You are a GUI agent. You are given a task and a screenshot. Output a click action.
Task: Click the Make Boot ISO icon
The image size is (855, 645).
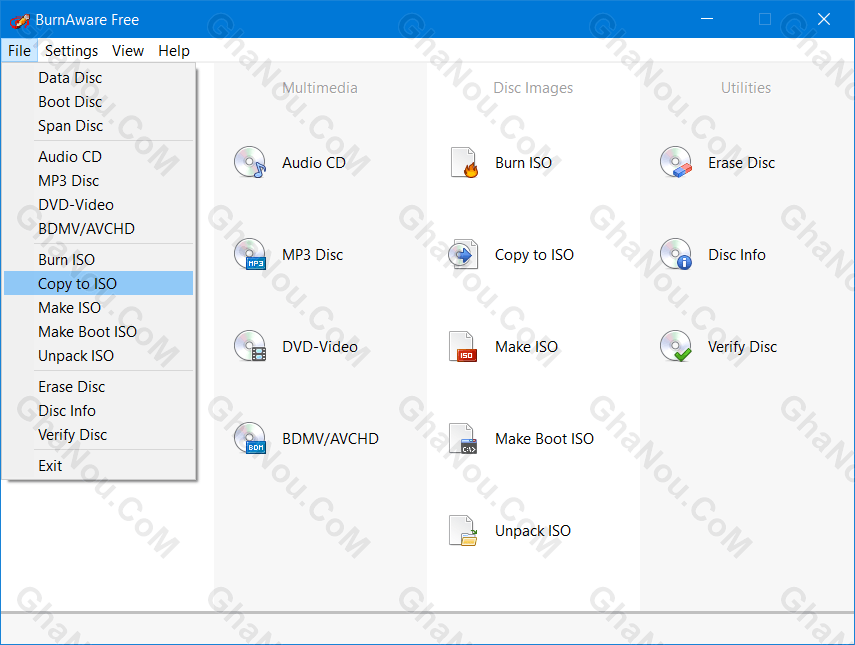tap(463, 438)
